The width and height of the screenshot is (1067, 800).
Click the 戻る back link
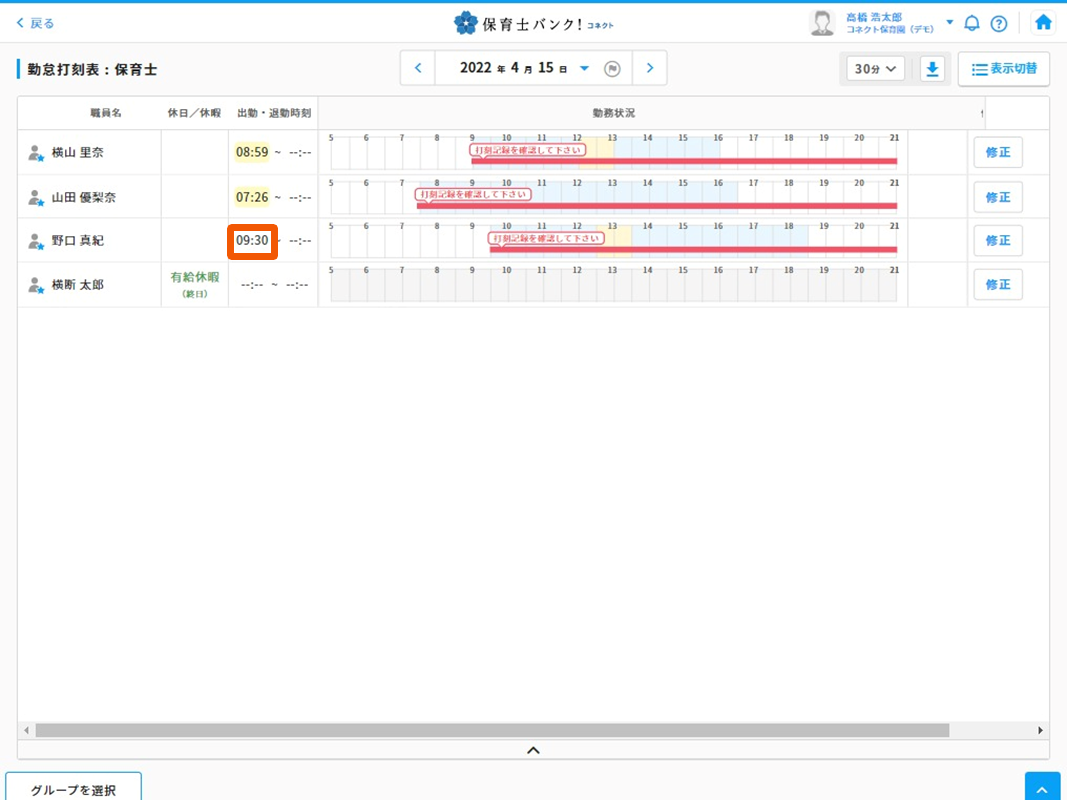click(36, 23)
